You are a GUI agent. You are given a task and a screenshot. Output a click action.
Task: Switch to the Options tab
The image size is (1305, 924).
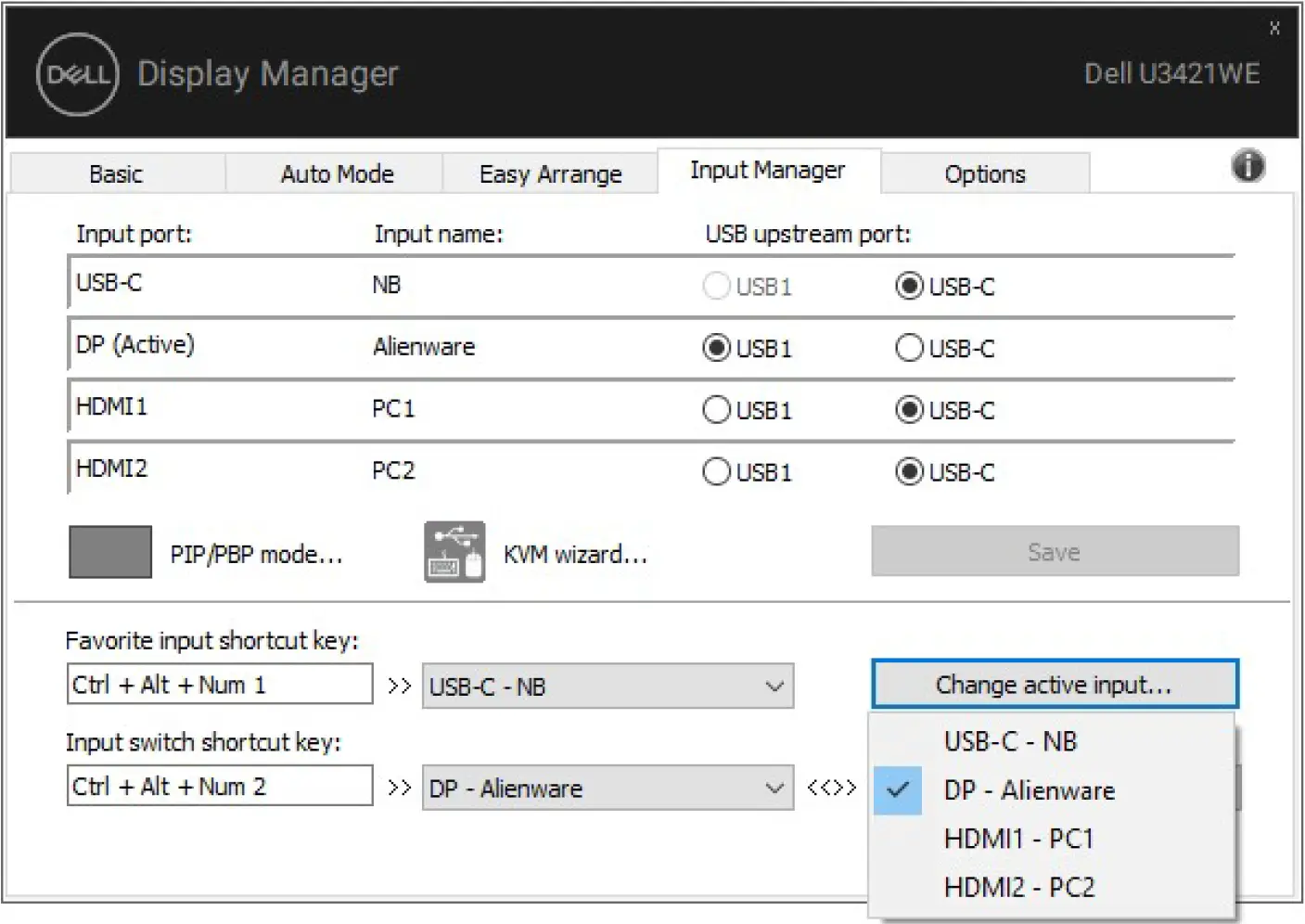(985, 173)
